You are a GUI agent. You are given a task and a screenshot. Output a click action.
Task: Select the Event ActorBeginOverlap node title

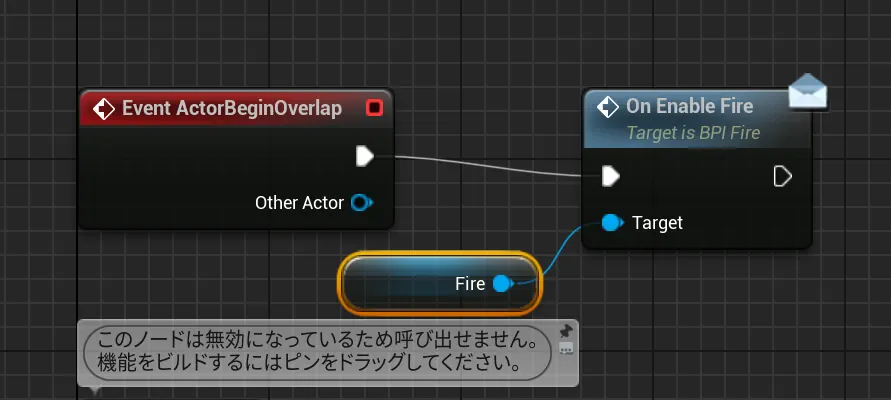coord(231,108)
